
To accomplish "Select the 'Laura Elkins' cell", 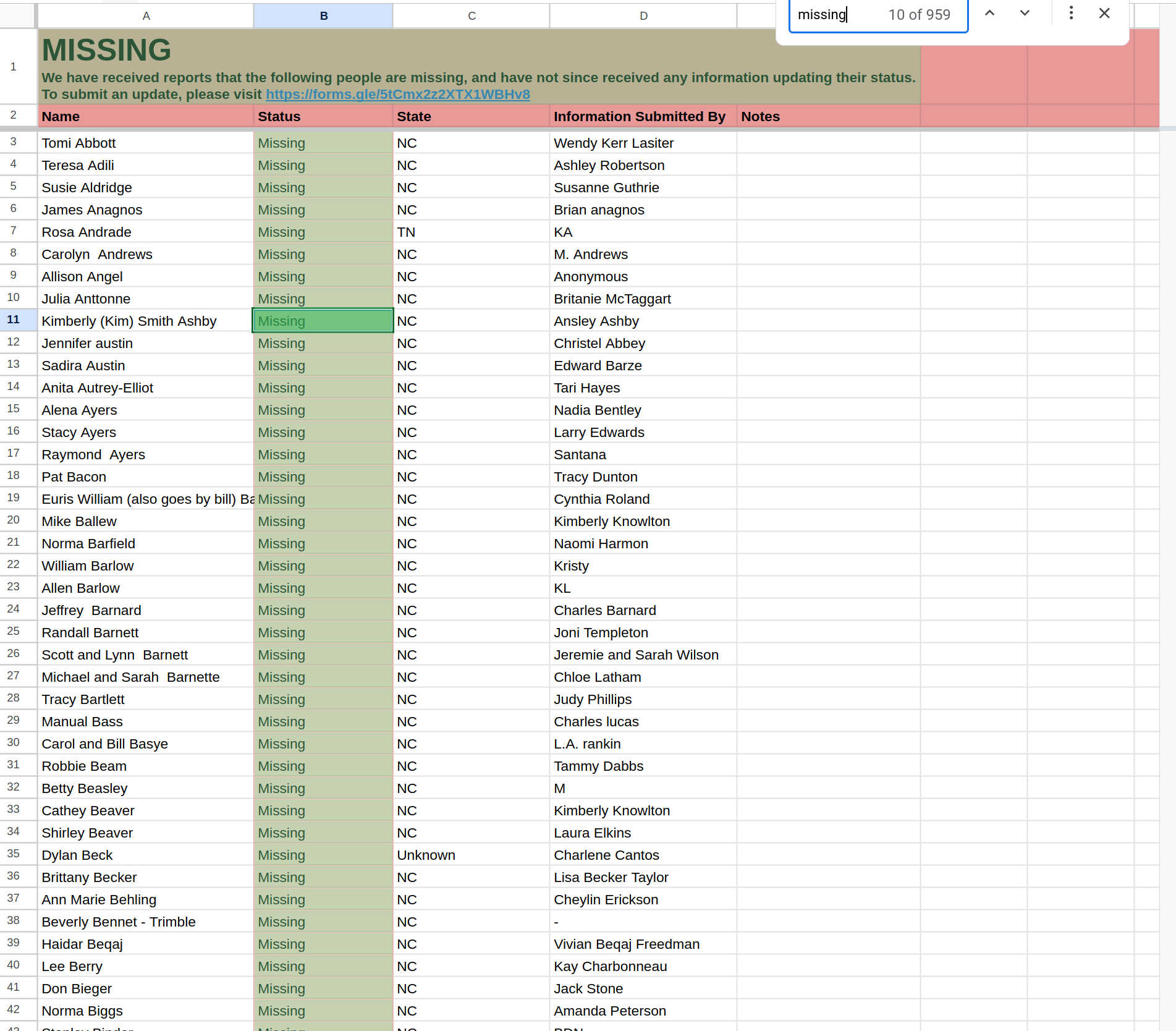I will (x=643, y=833).
